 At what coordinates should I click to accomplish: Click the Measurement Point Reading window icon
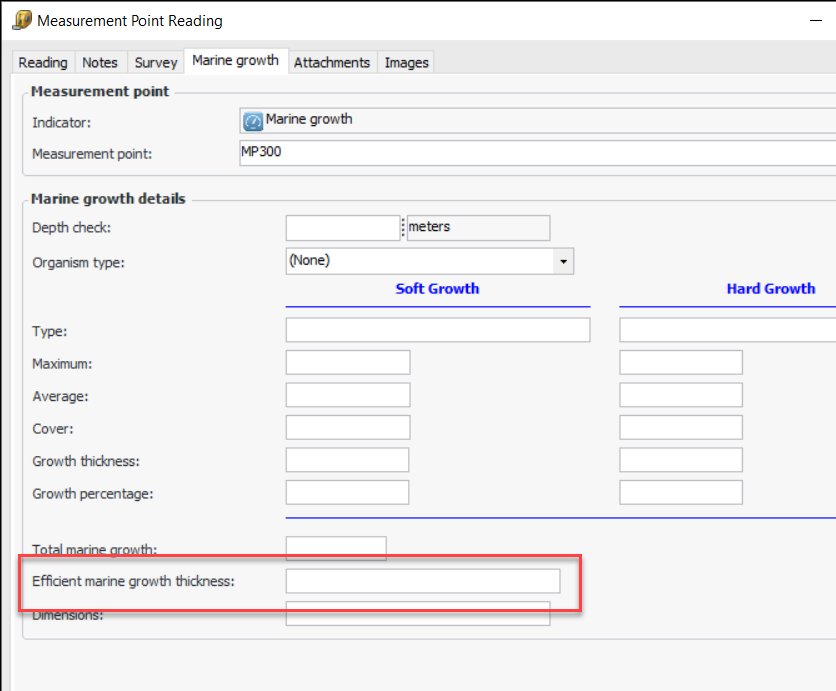(22, 20)
